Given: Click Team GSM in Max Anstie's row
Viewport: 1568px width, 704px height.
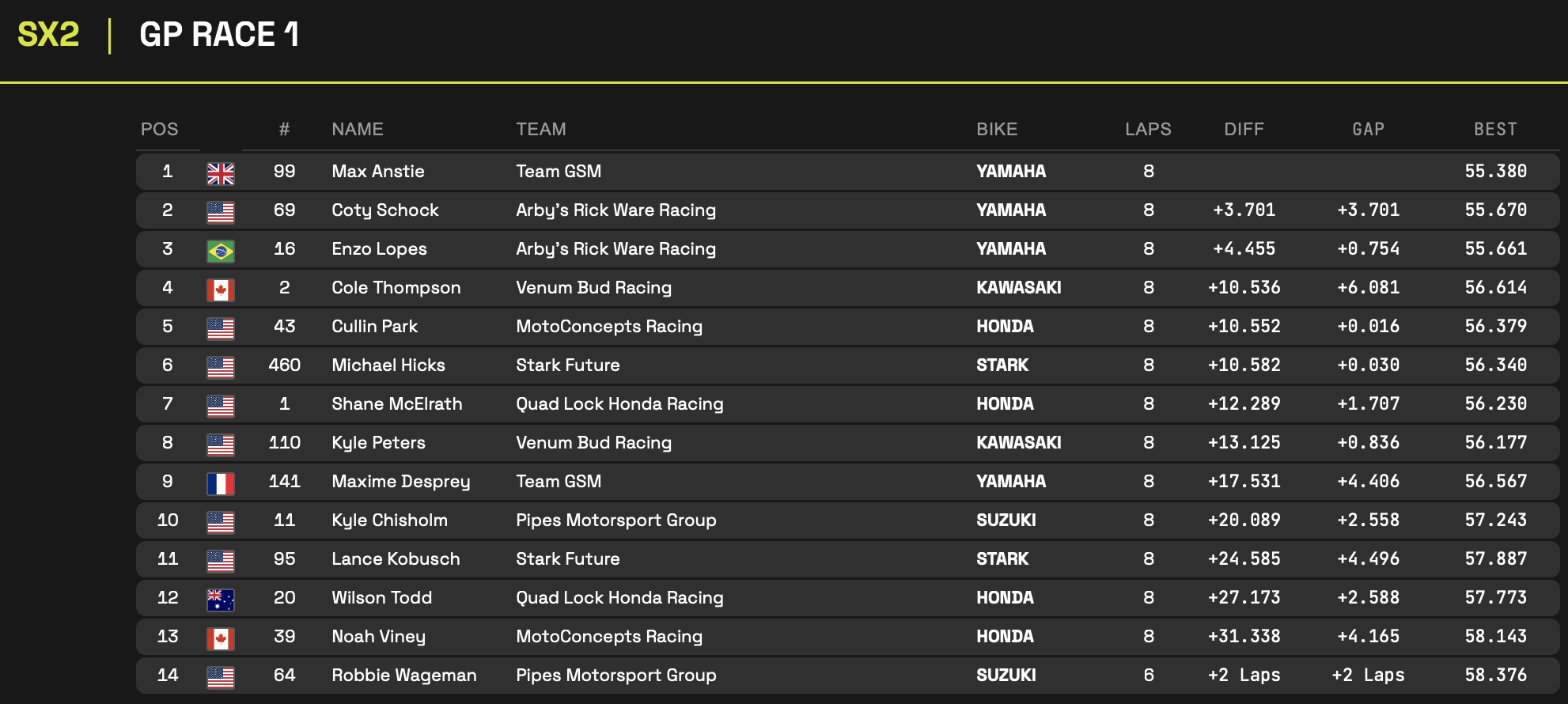Looking at the screenshot, I should tap(559, 172).
